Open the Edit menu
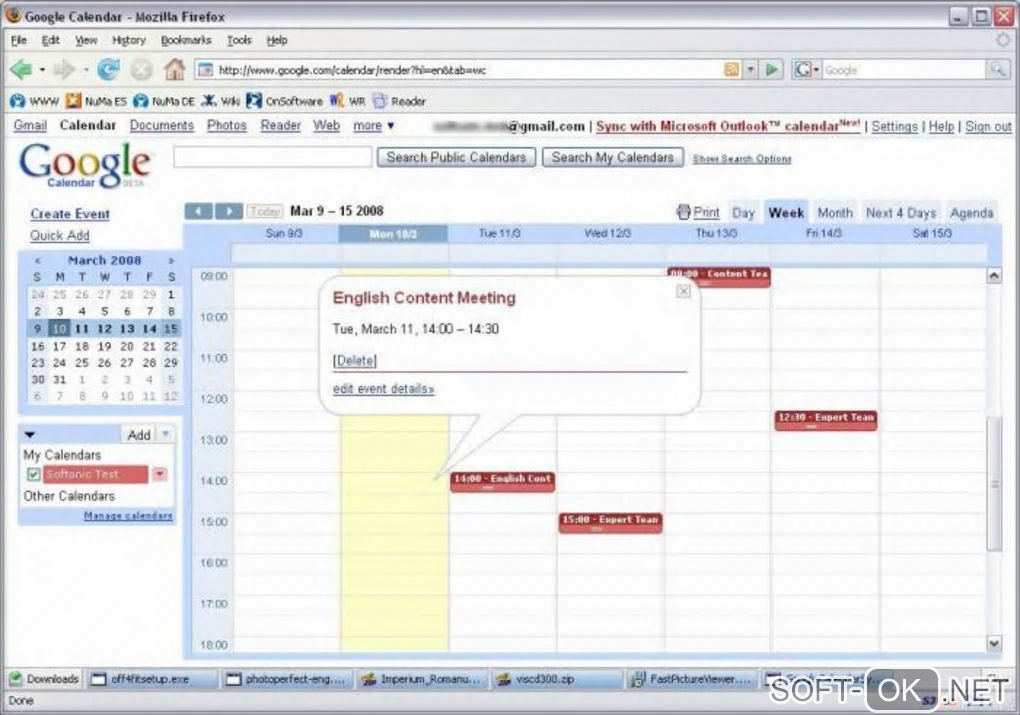This screenshot has width=1020, height=715. (x=50, y=40)
